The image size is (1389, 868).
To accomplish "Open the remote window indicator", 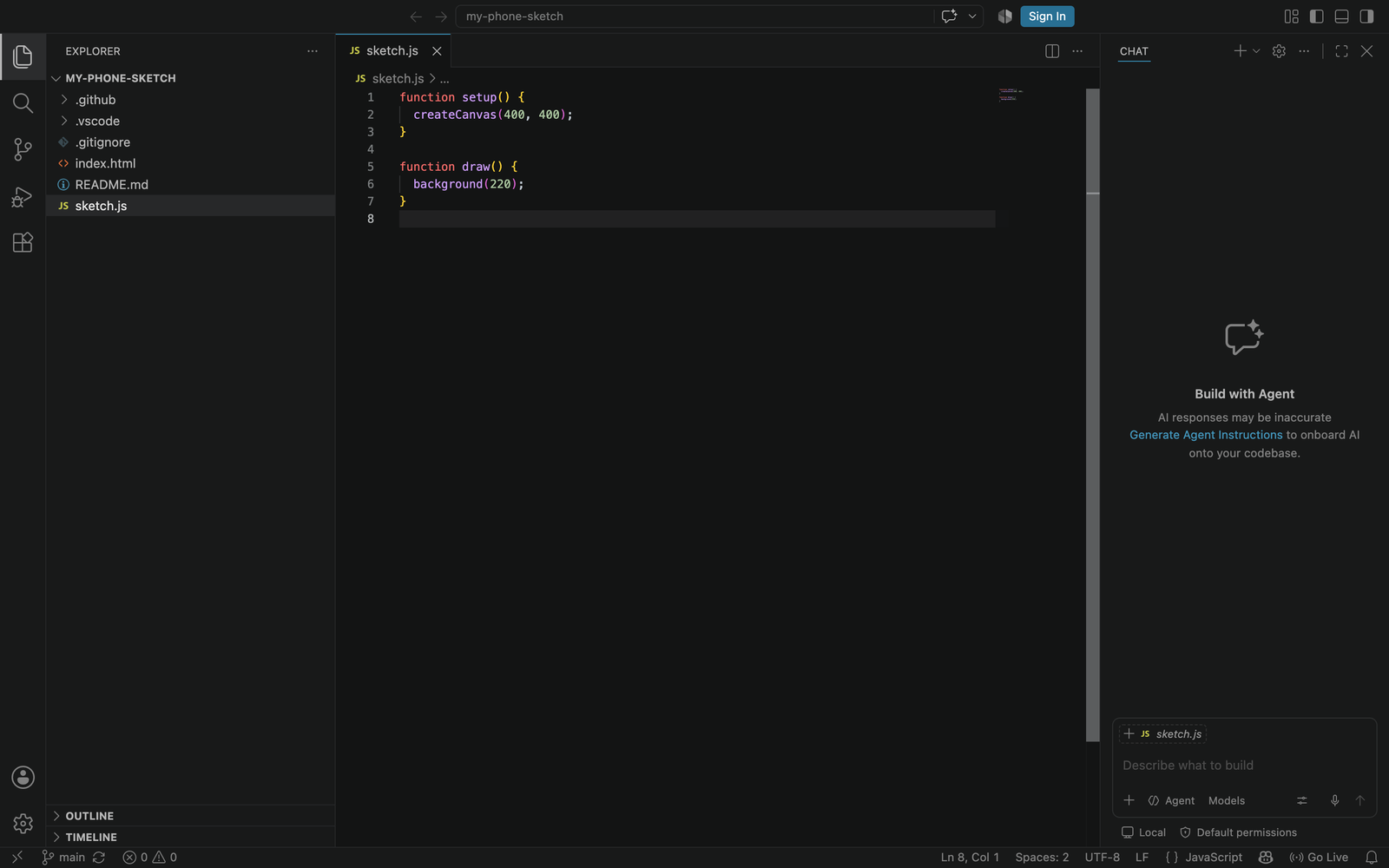I will click(x=16, y=858).
